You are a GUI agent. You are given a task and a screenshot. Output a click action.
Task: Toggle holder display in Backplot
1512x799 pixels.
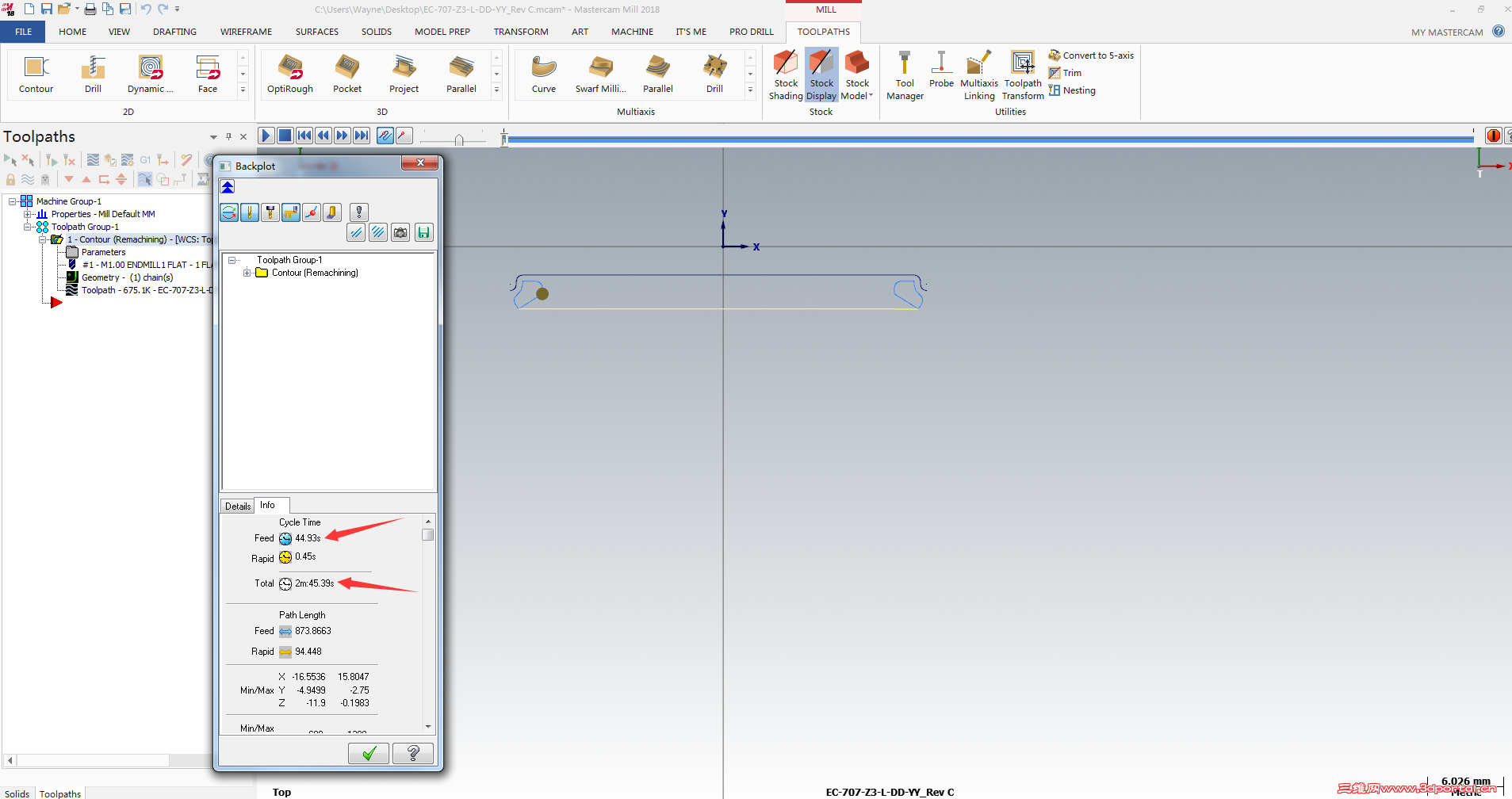point(270,212)
